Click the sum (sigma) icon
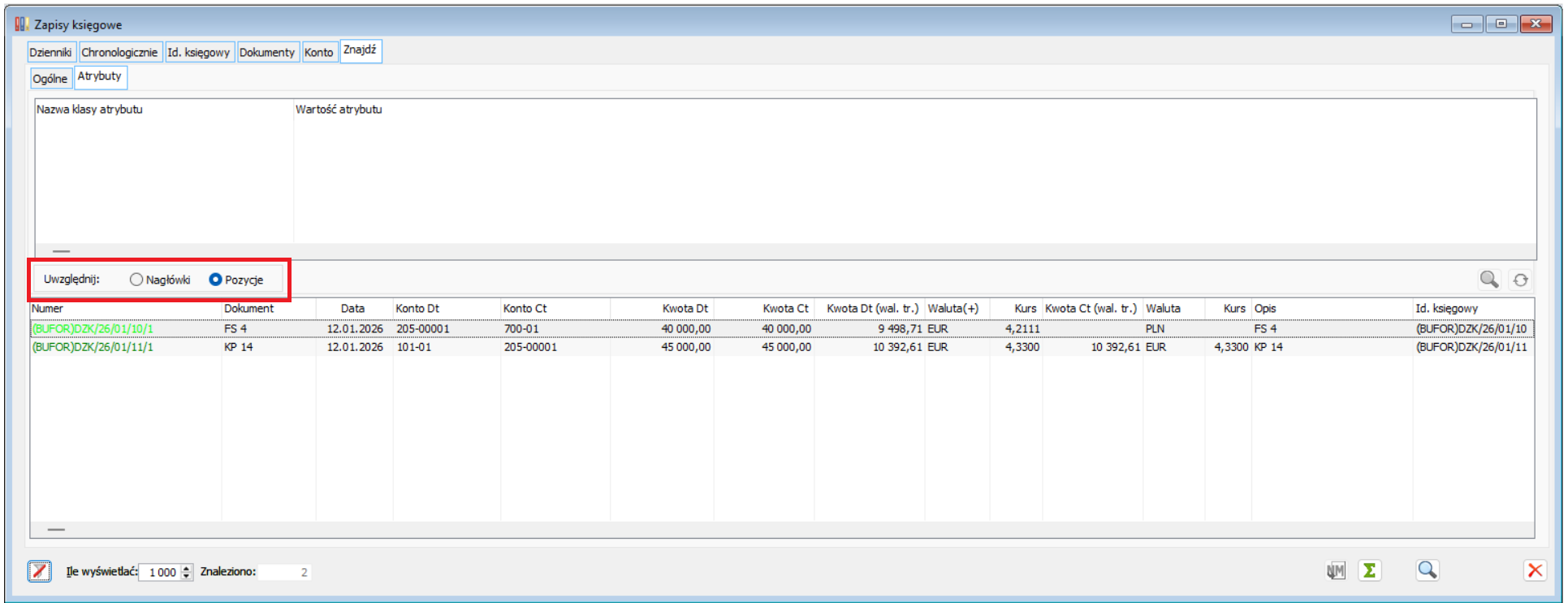 pos(1369,571)
